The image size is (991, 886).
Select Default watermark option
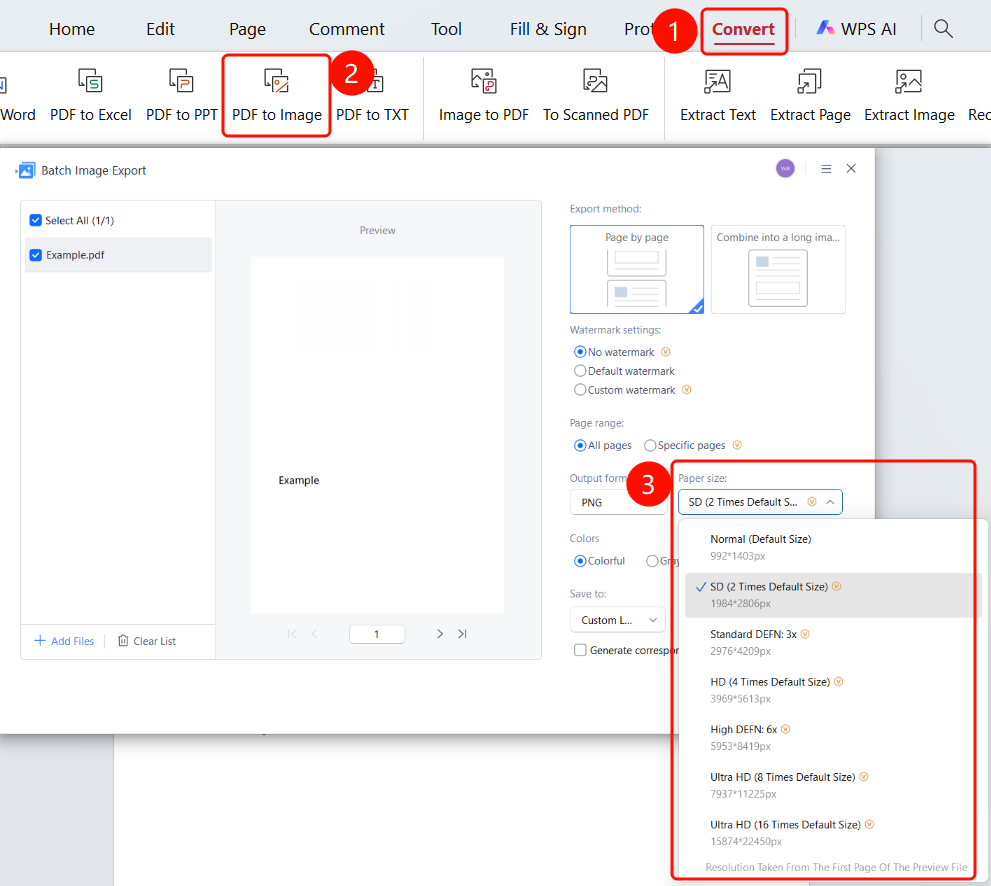click(x=580, y=371)
